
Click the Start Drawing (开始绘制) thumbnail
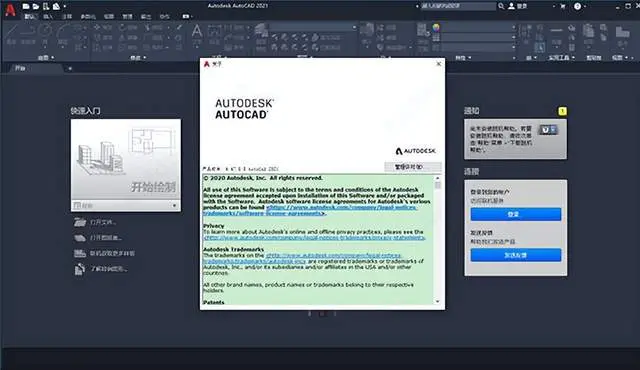tap(126, 159)
